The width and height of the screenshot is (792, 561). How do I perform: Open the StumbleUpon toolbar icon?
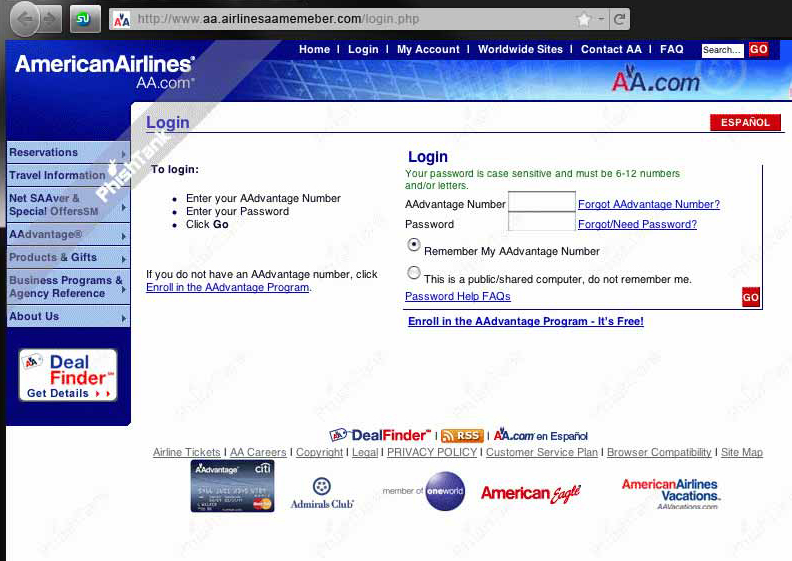click(x=85, y=19)
